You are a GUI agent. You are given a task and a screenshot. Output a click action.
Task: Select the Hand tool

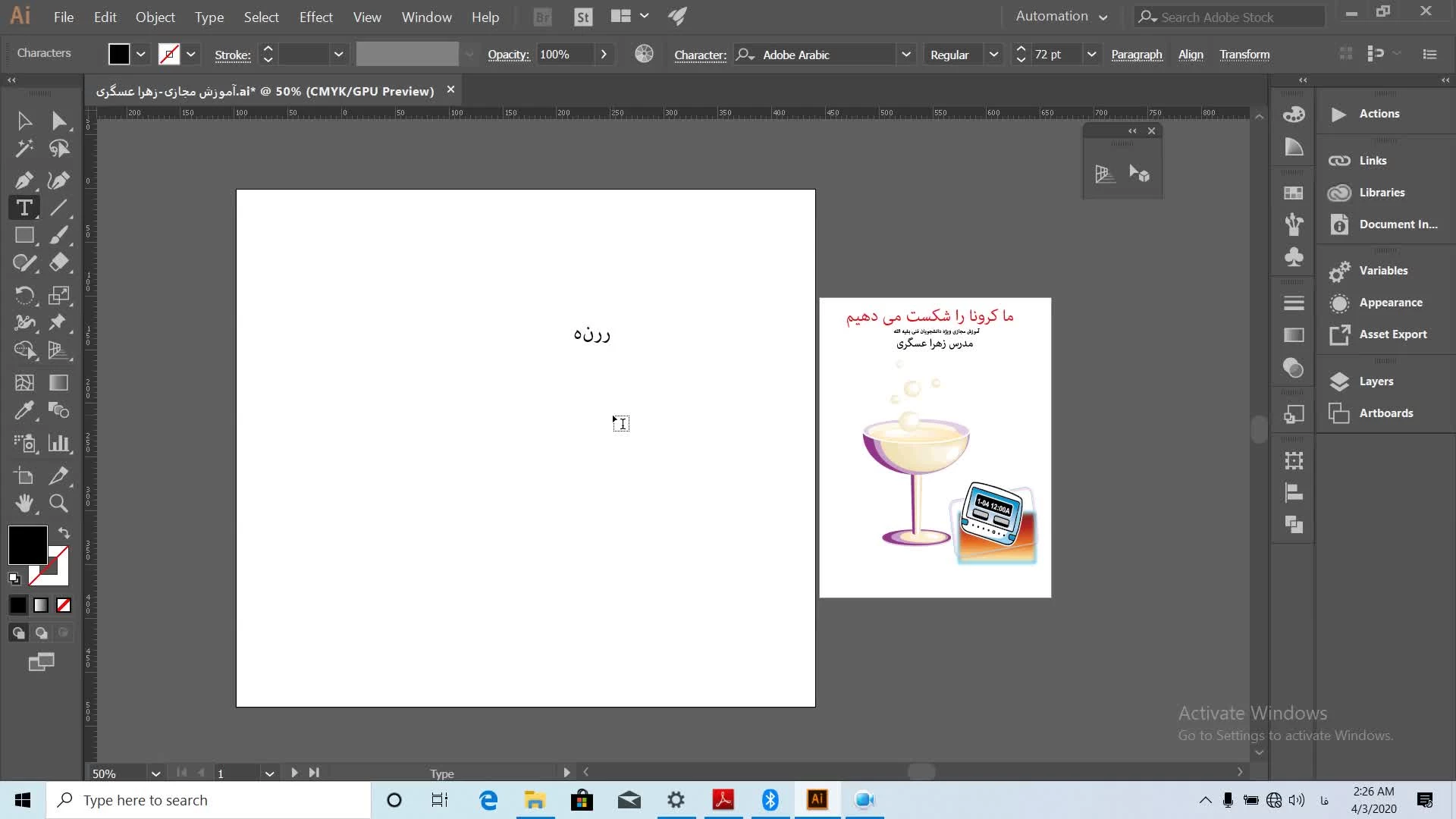(24, 504)
